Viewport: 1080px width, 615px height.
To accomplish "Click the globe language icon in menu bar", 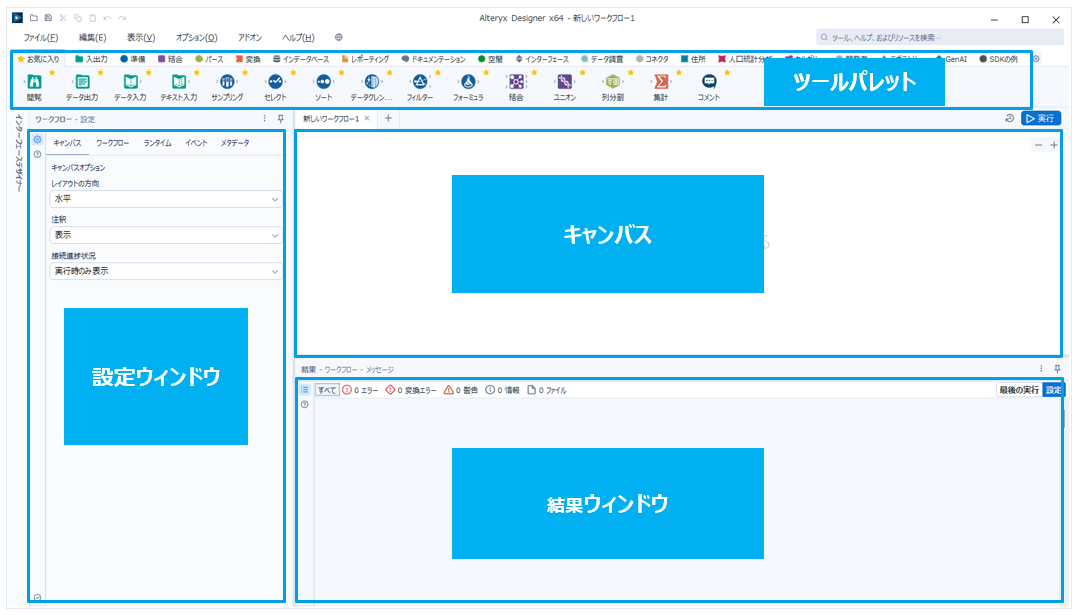I will (339, 37).
